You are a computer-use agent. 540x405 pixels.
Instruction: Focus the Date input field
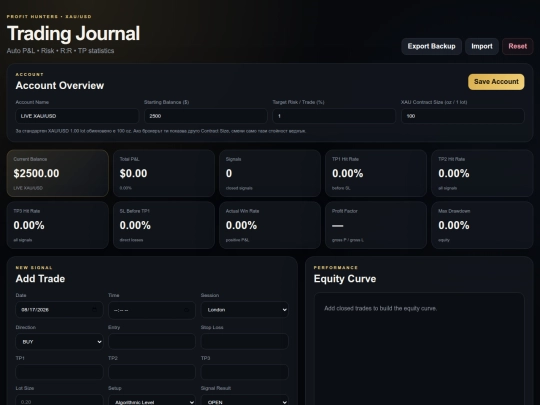(59, 310)
